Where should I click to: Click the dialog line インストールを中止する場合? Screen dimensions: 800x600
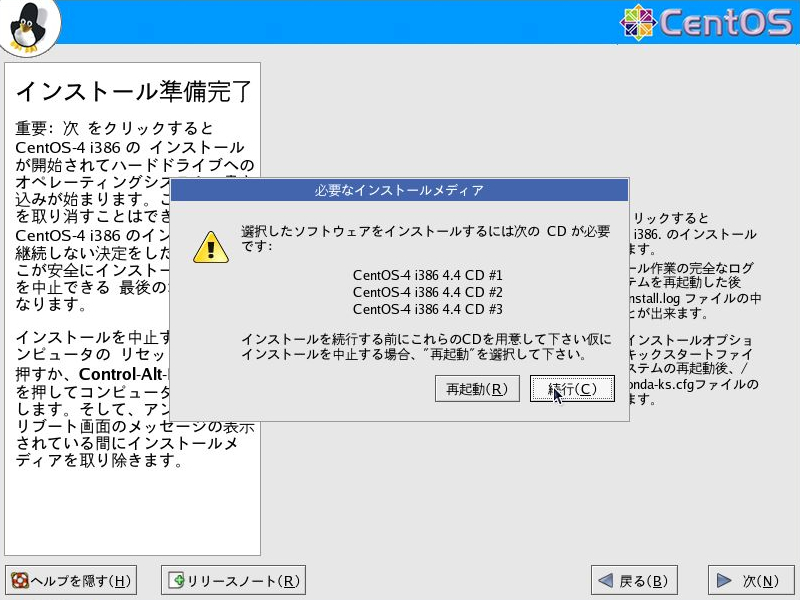coord(414,354)
